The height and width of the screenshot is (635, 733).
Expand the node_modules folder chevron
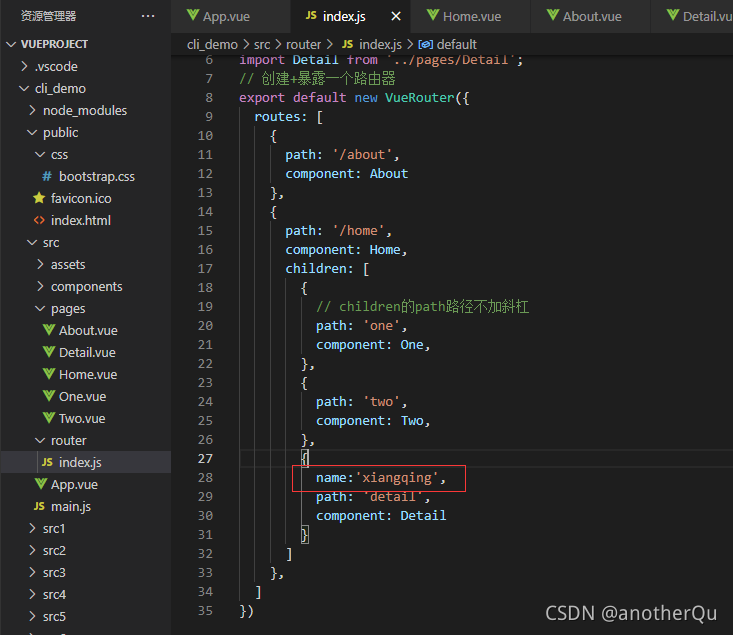(x=32, y=110)
